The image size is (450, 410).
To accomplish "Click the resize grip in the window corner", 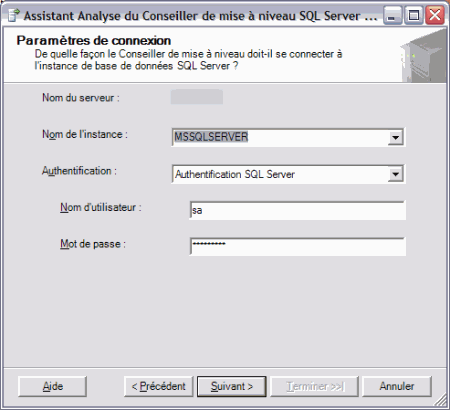I will (441, 400).
